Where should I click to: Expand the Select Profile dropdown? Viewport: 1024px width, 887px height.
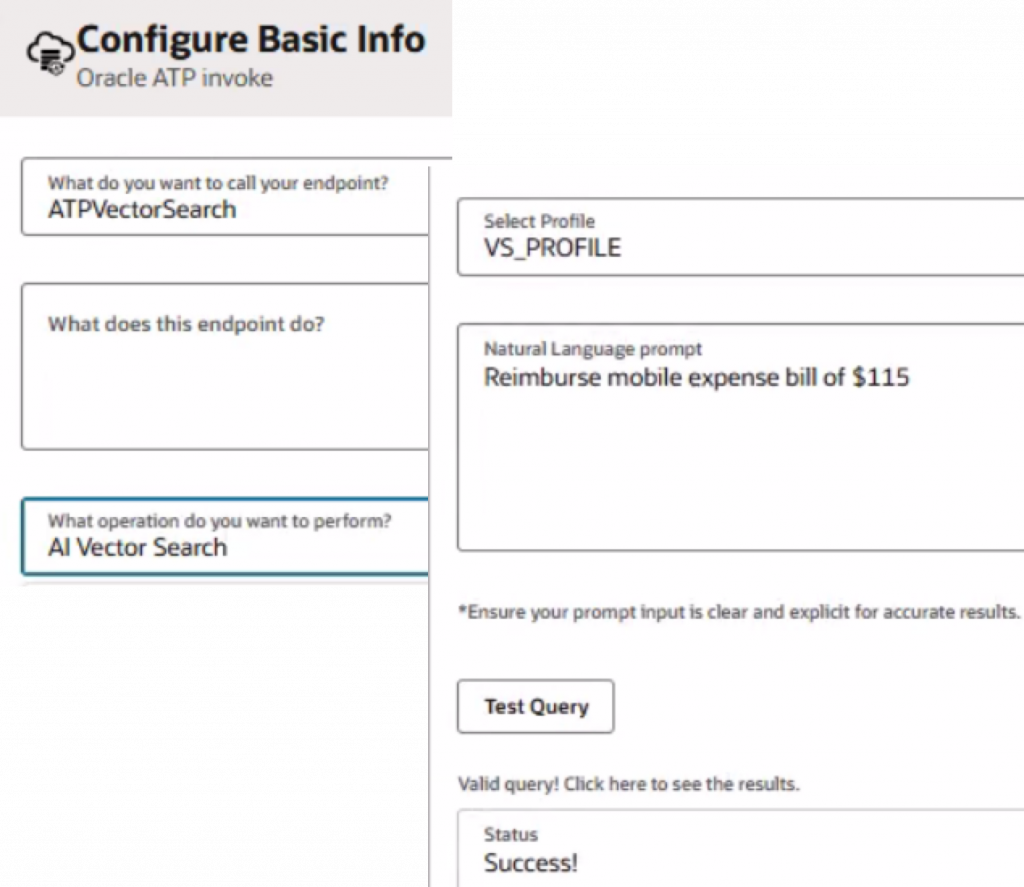[x=740, y=237]
